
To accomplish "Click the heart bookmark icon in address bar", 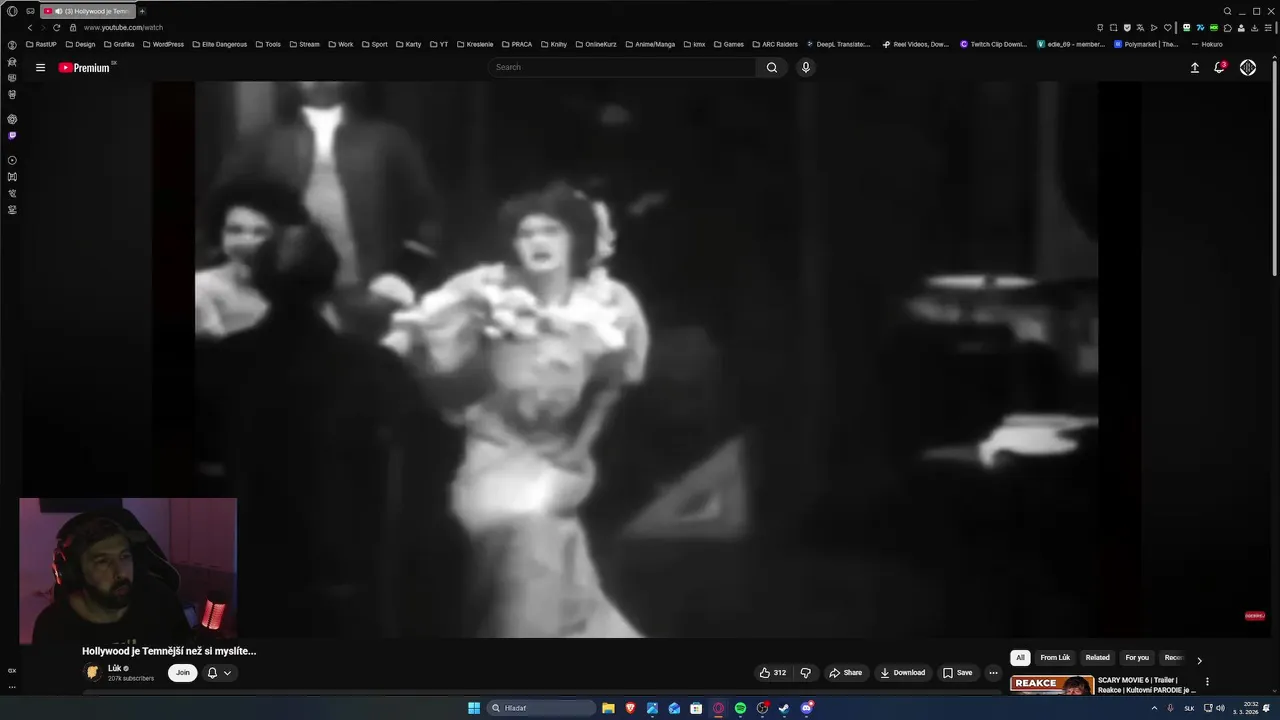I will click(x=1167, y=28).
